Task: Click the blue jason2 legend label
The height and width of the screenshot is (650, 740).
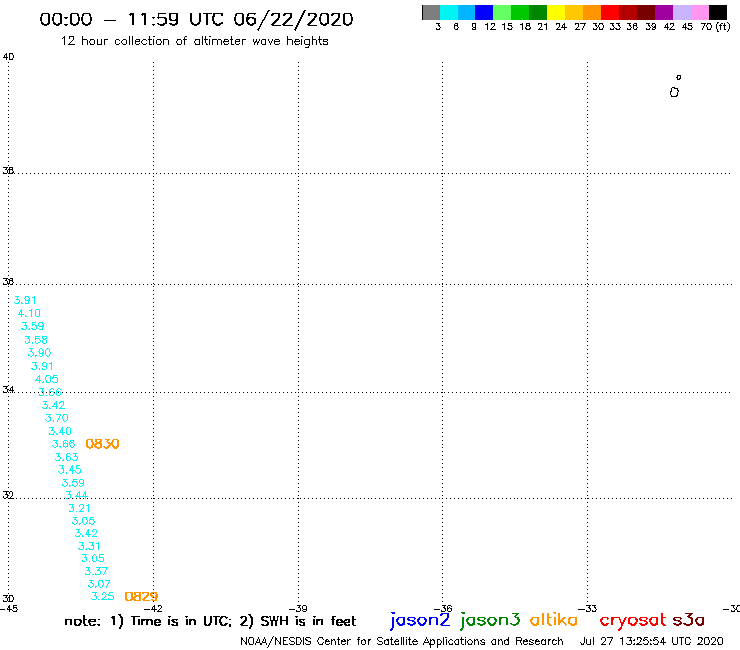Action: click(x=420, y=620)
